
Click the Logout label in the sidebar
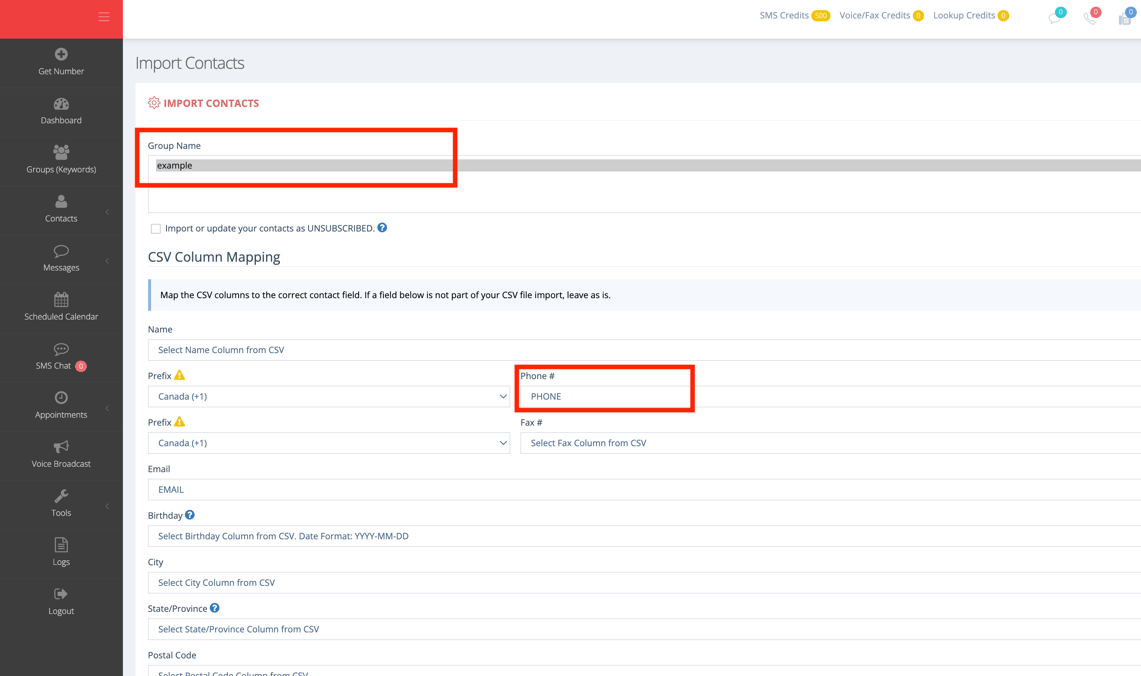coord(61,611)
